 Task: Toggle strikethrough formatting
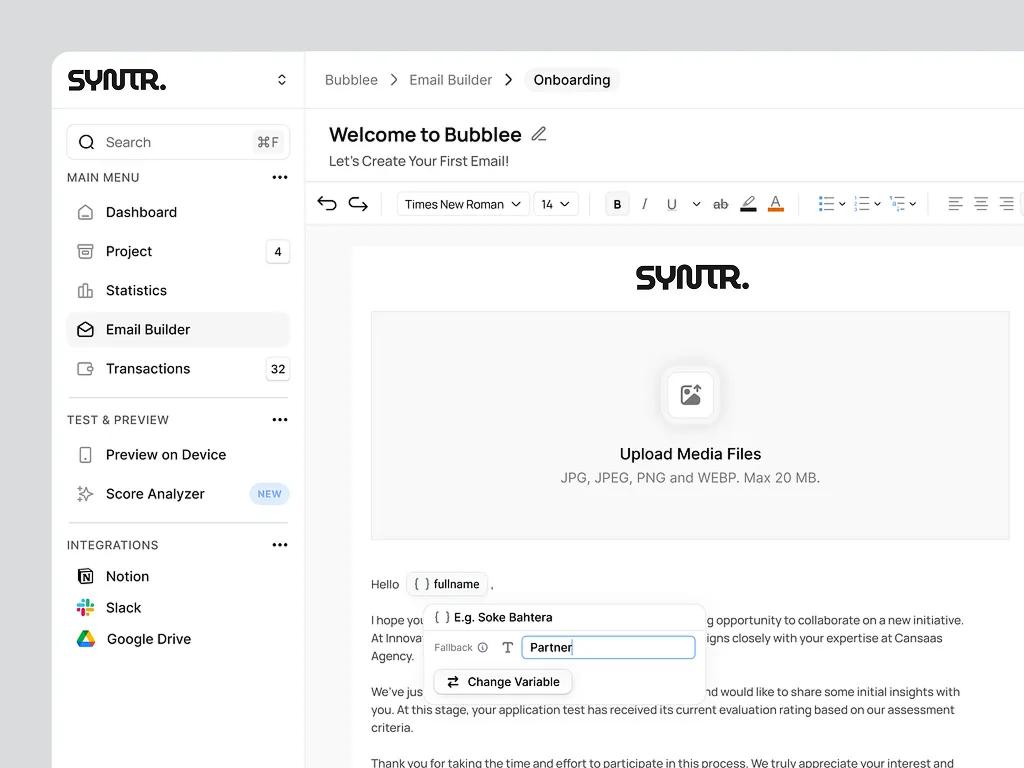click(721, 203)
